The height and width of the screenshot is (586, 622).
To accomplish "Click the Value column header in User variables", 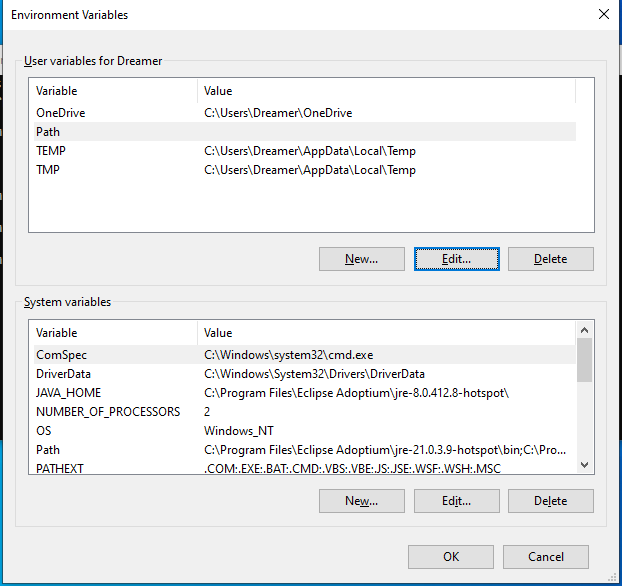I will tap(386, 91).
